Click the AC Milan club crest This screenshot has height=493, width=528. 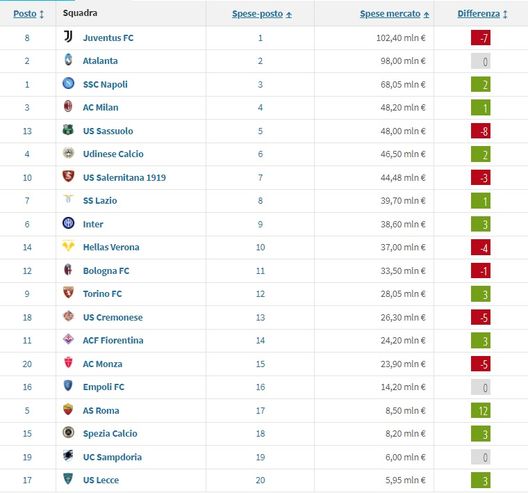coord(68,106)
